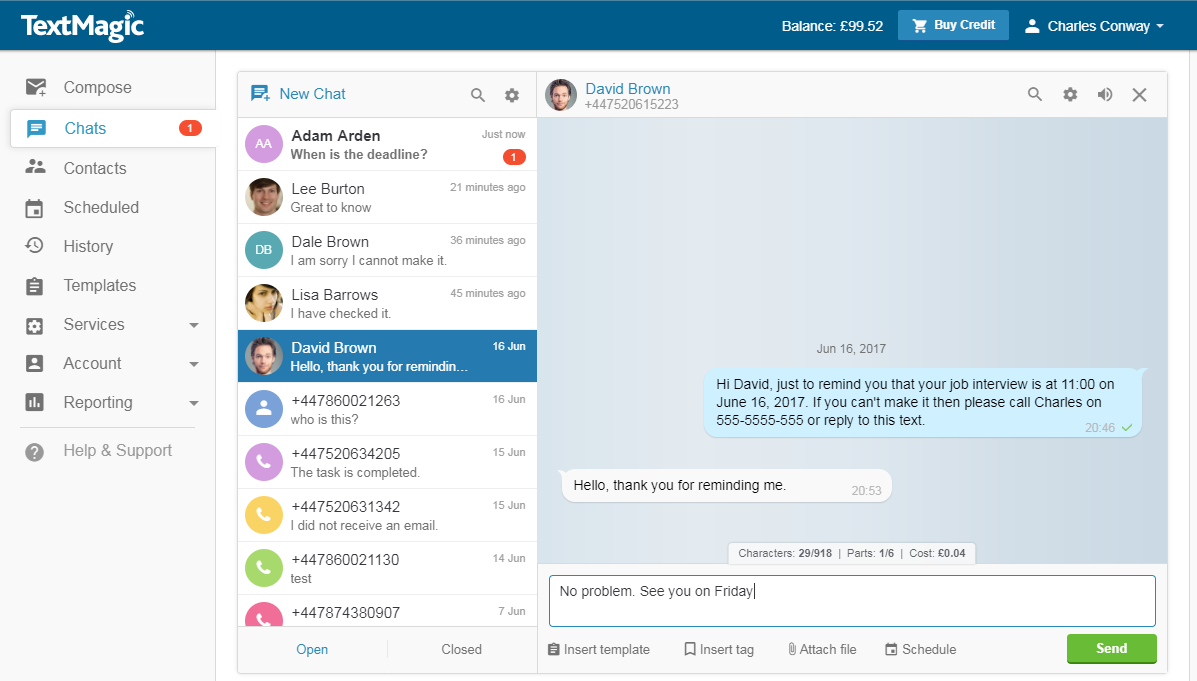This screenshot has height=681, width=1197.
Task: Click the Schedule calendar icon below message box
Action: coord(891,650)
